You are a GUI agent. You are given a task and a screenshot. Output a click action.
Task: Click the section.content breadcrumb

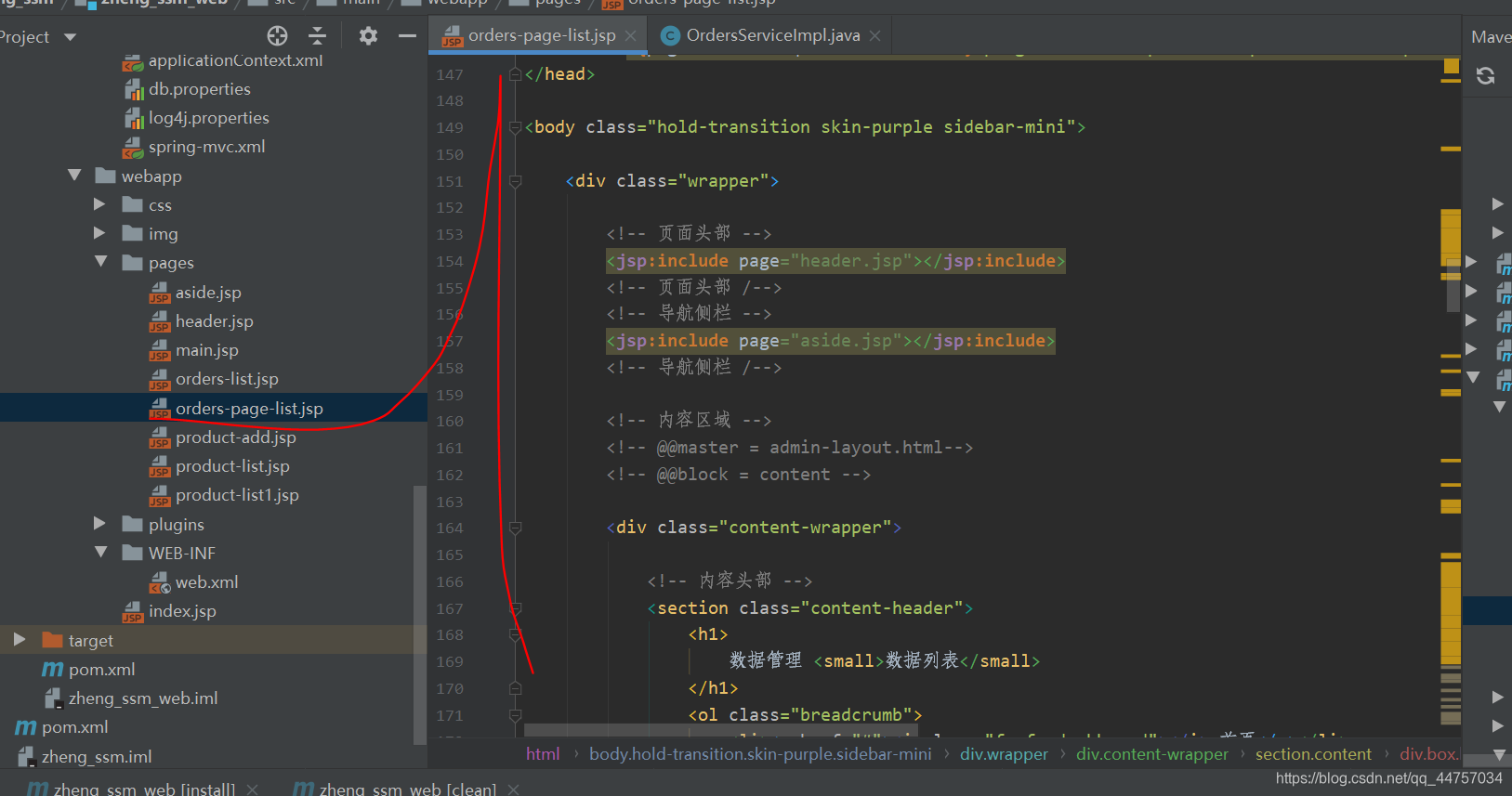1313,754
